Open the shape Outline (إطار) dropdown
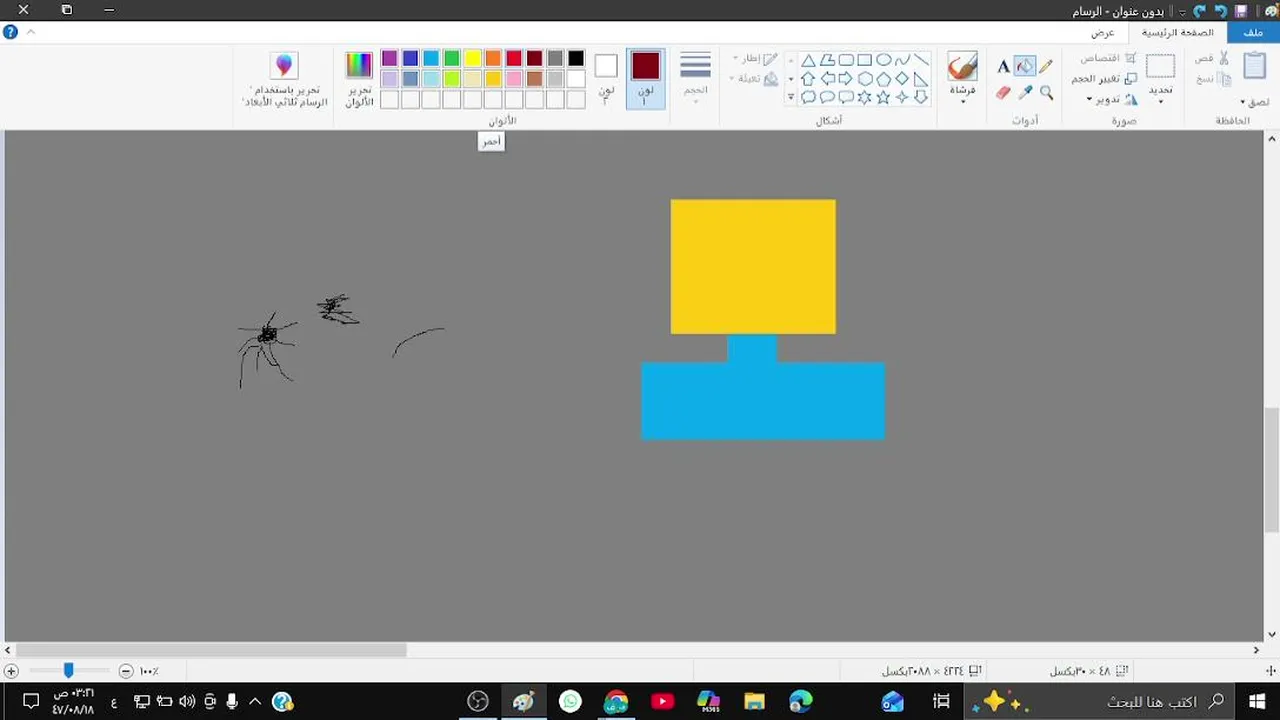The width and height of the screenshot is (1280, 720). (x=755, y=59)
